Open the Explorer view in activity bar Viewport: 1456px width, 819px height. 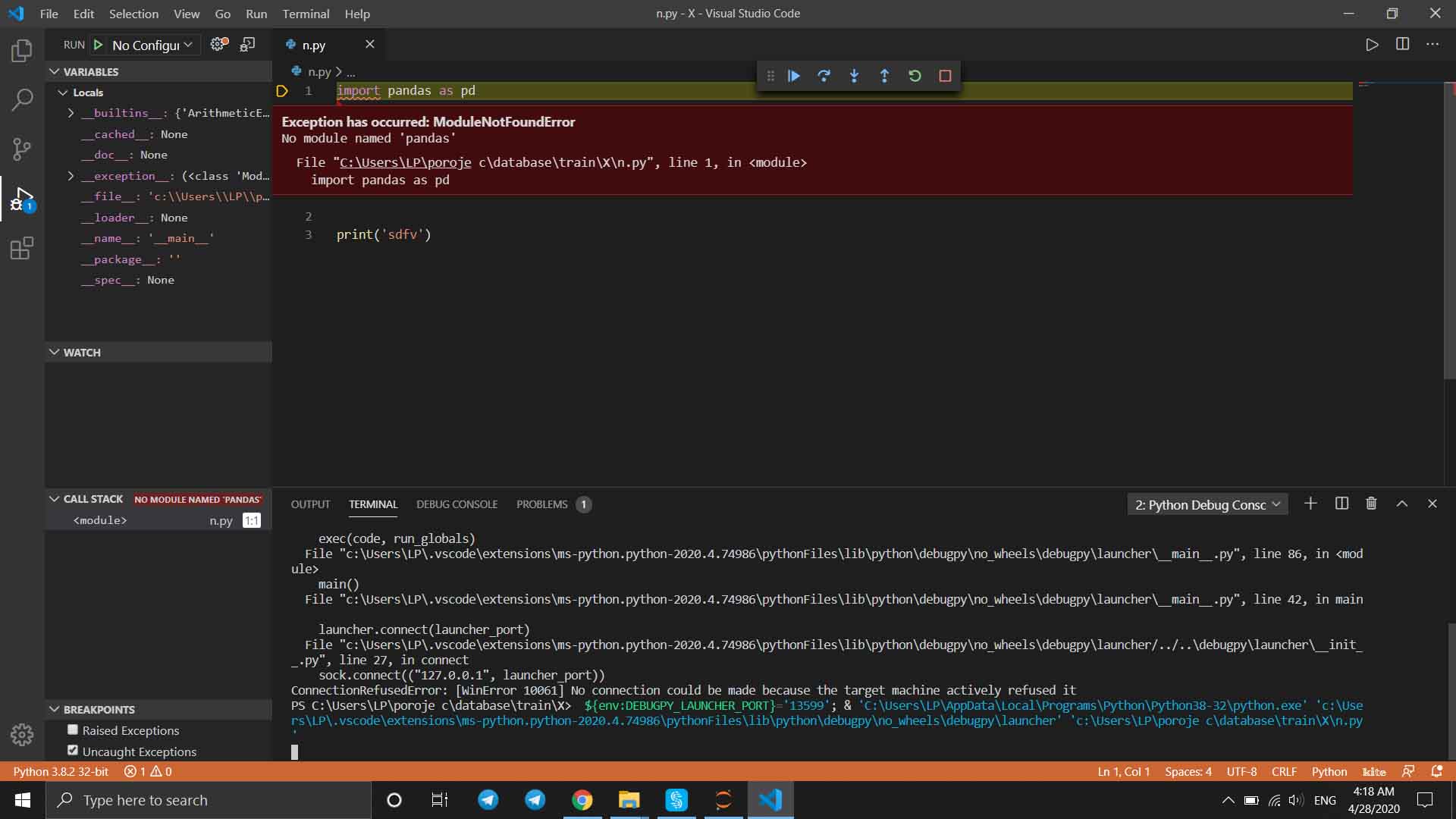point(22,51)
